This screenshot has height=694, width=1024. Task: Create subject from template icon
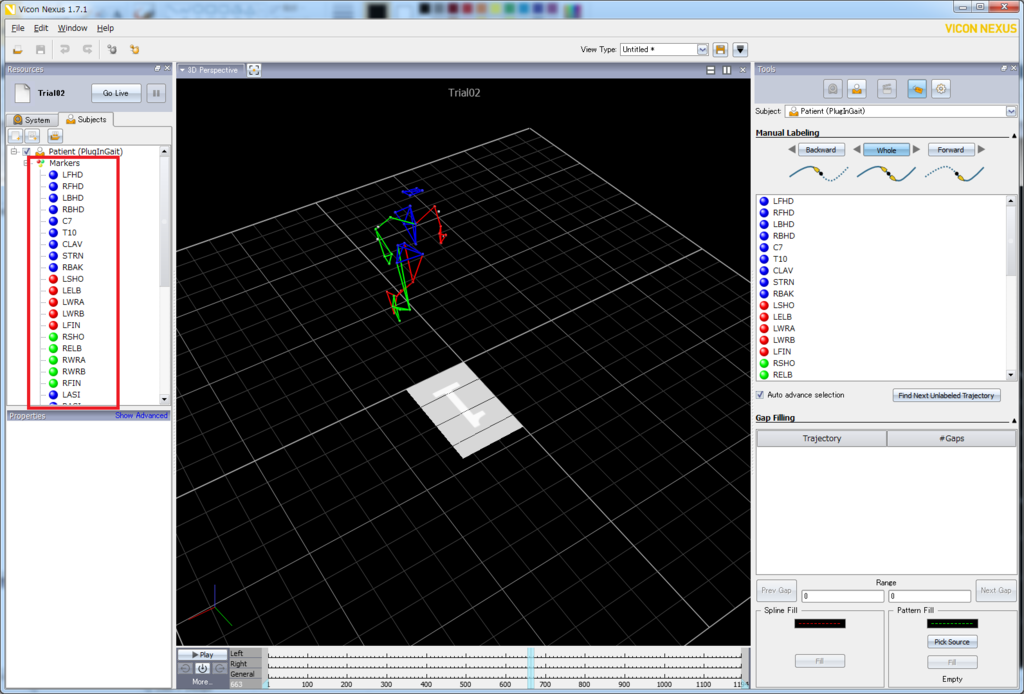point(32,136)
